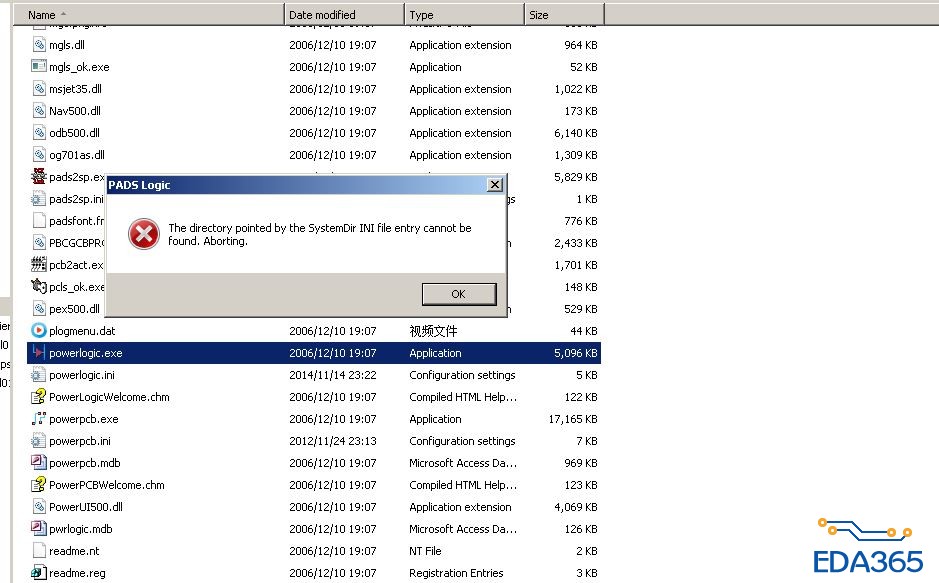
Task: Click the 6,140 KB size of odb500.dll
Action: [x=575, y=133]
